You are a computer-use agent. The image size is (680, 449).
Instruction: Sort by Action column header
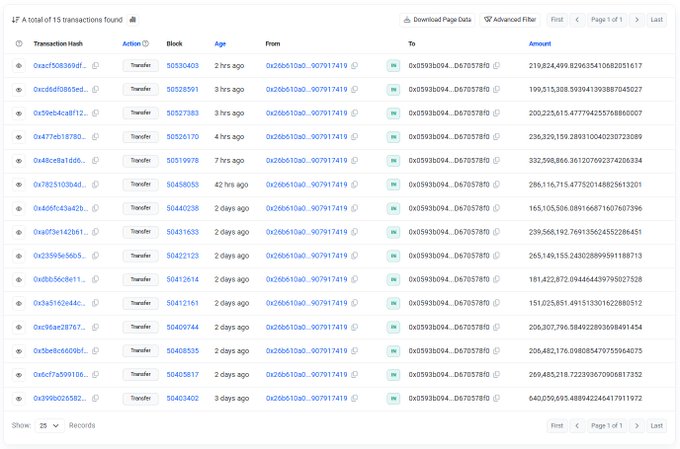131,43
